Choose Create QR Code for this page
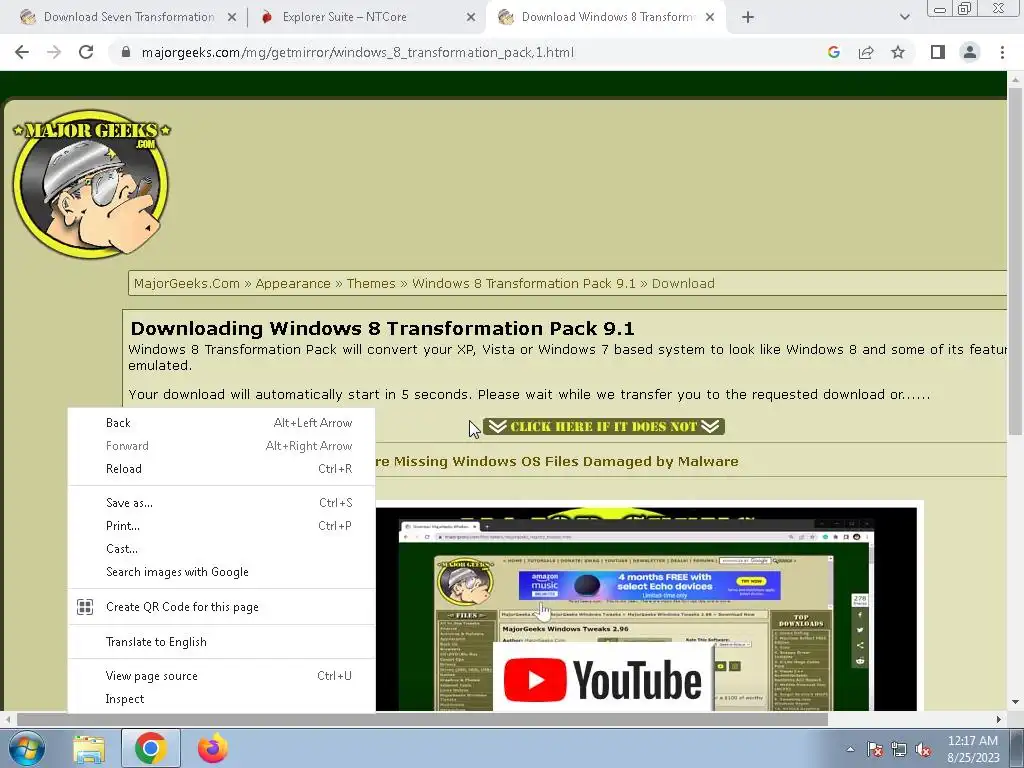Image resolution: width=1024 pixels, height=768 pixels. click(x=221, y=607)
